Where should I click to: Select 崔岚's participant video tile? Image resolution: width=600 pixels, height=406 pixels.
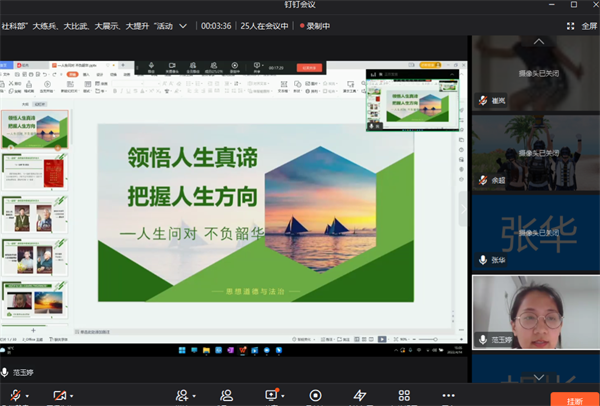point(536,73)
